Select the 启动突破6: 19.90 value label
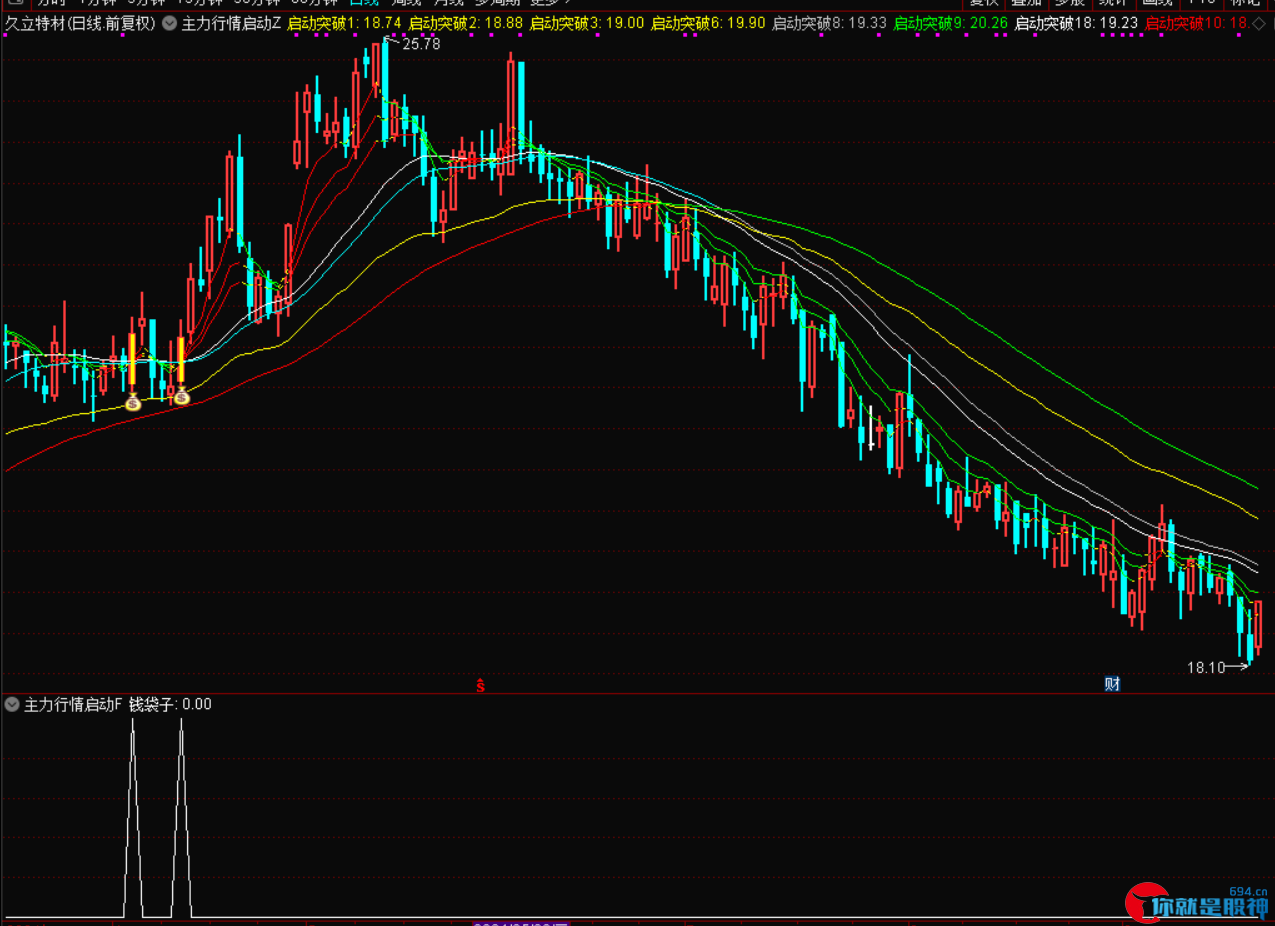Image resolution: width=1275 pixels, height=926 pixels. [708, 24]
